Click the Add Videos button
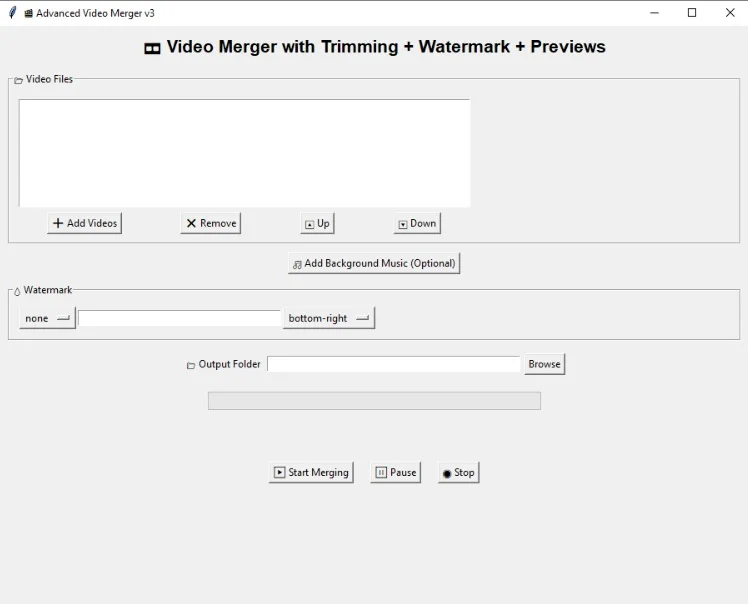 (x=84, y=223)
